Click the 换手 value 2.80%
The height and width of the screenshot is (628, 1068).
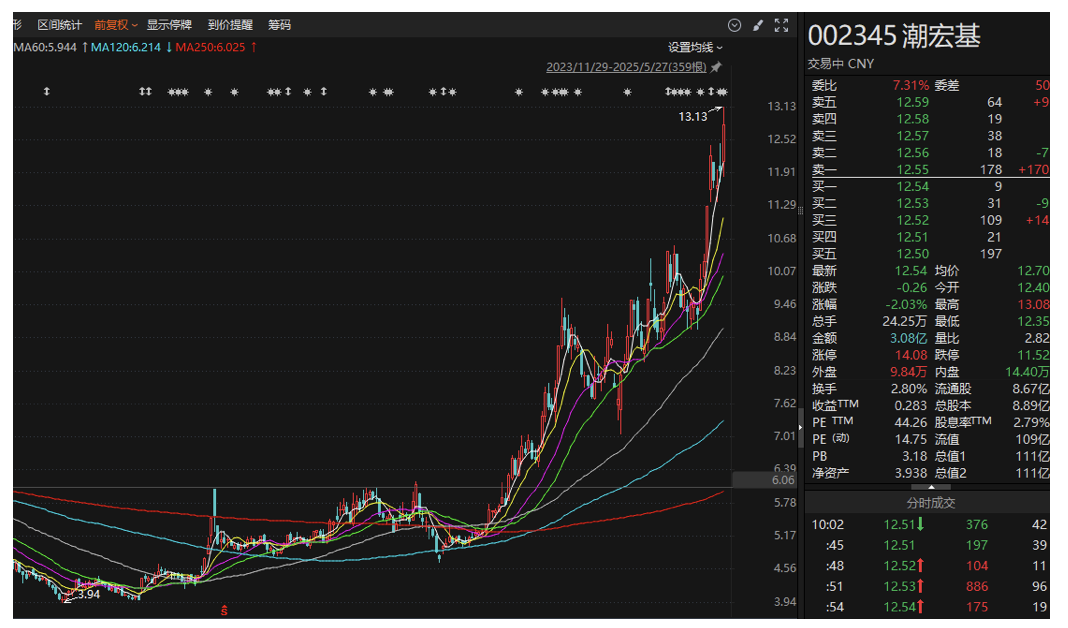[x=909, y=389]
